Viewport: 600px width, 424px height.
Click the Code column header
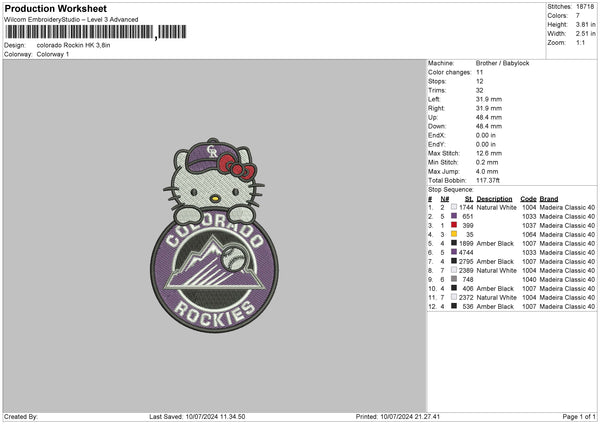coord(528,199)
